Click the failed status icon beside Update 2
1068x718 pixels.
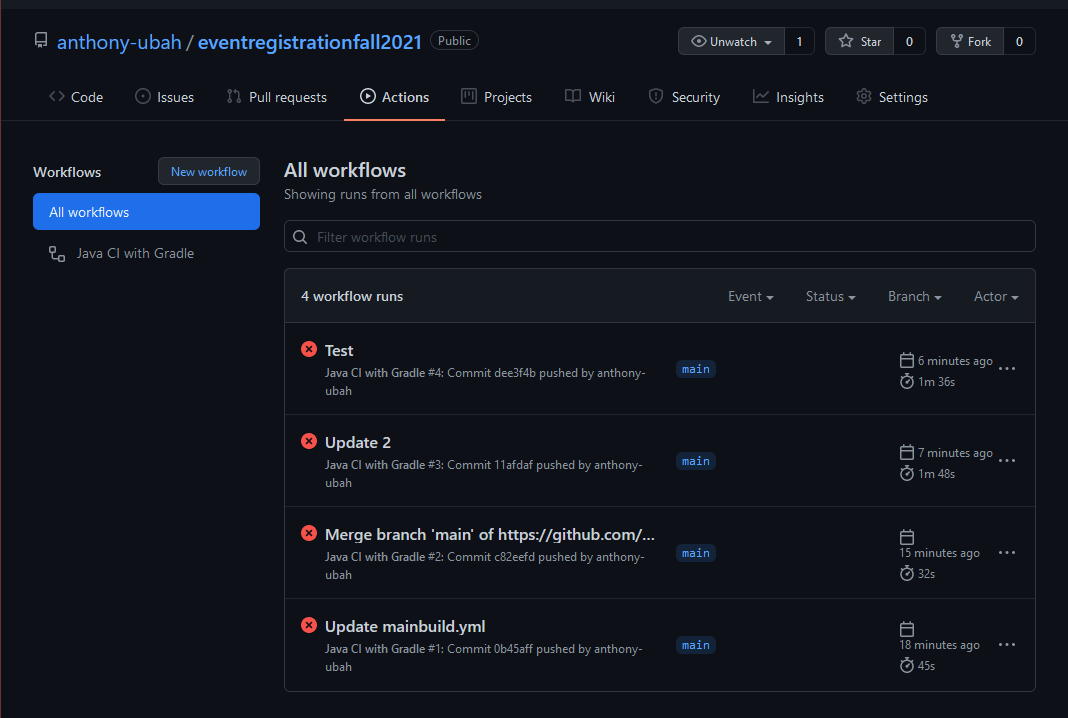click(309, 441)
